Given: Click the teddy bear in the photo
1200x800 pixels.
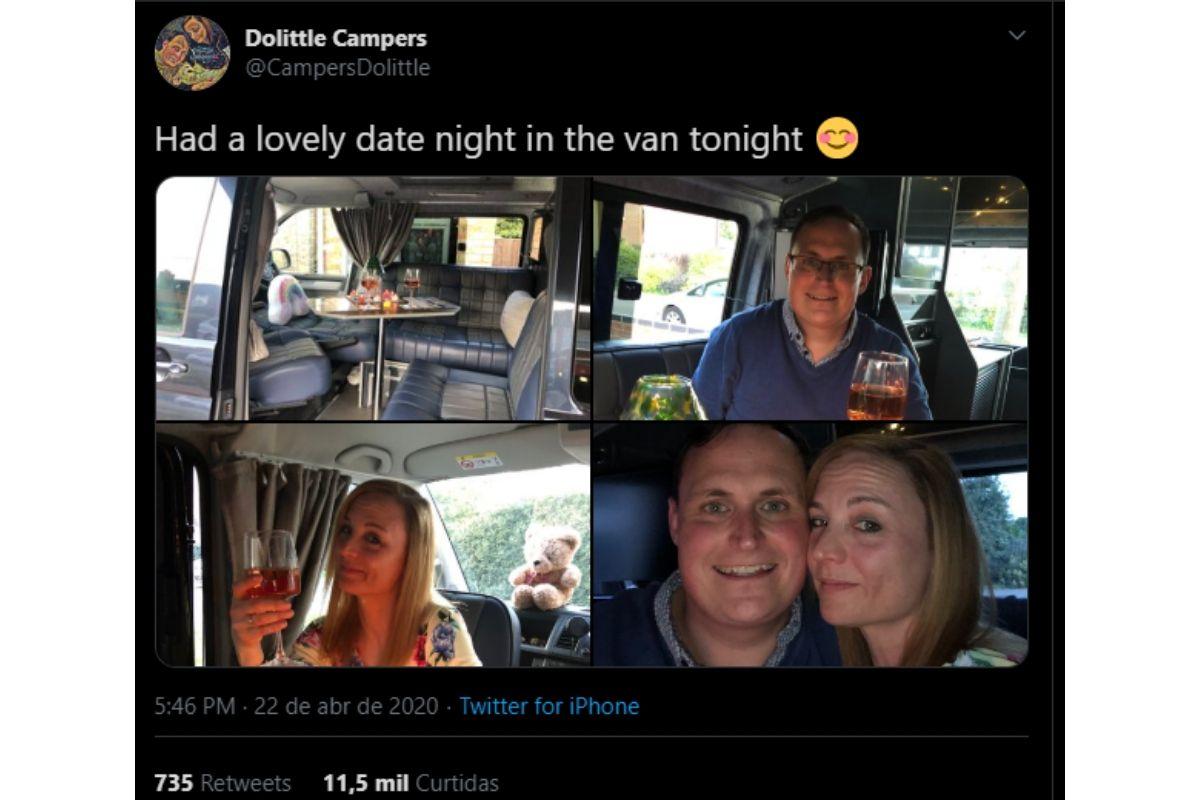Looking at the screenshot, I should [x=546, y=567].
